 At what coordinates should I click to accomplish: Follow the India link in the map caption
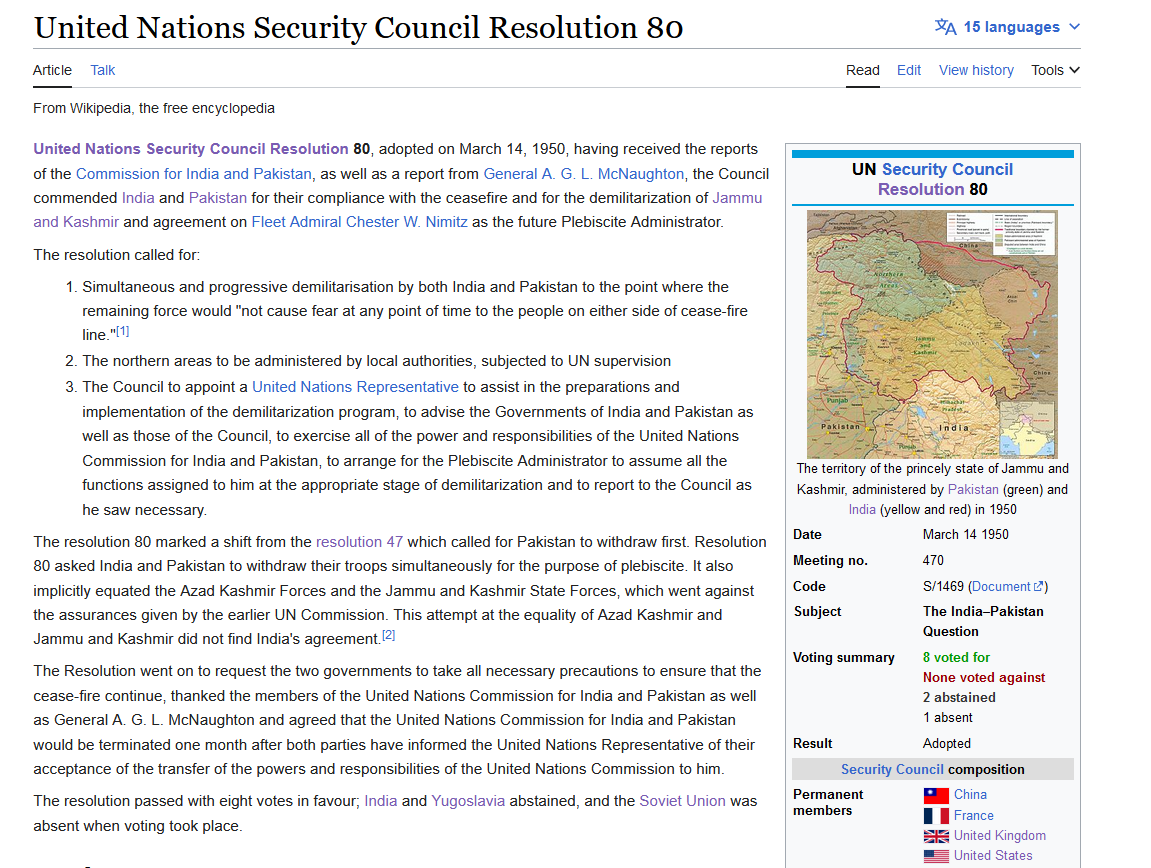coord(862,510)
